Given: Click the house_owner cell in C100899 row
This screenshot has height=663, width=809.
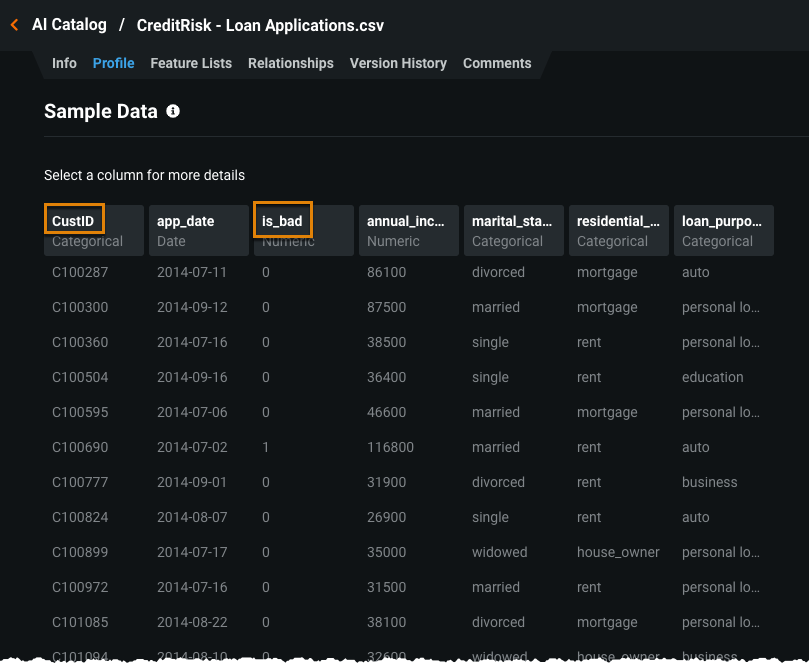Looking at the screenshot, I should tap(618, 552).
